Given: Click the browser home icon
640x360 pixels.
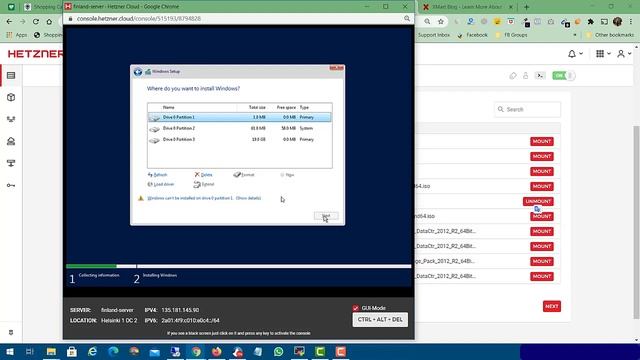Looking at the screenshot, I should point(49,22).
